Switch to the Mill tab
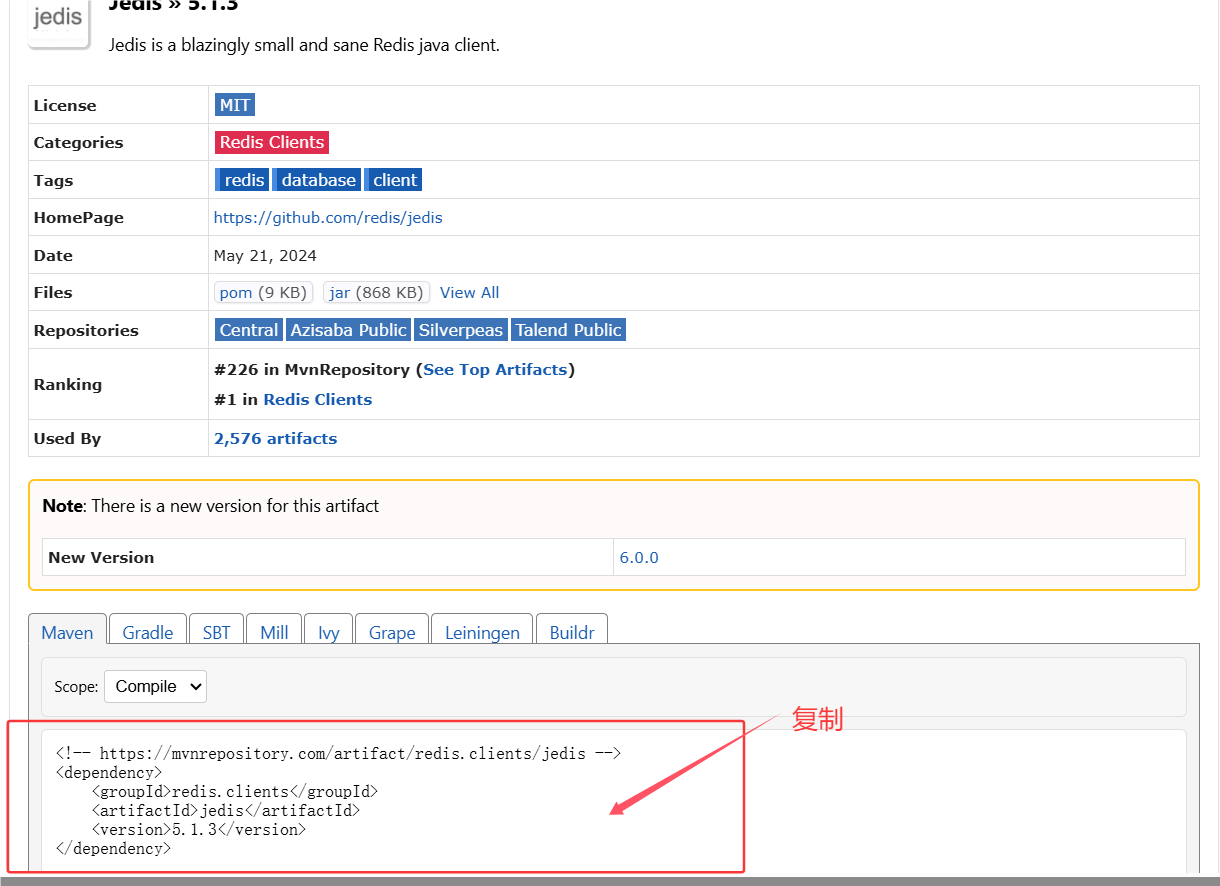This screenshot has height=886, width=1220. point(274,632)
